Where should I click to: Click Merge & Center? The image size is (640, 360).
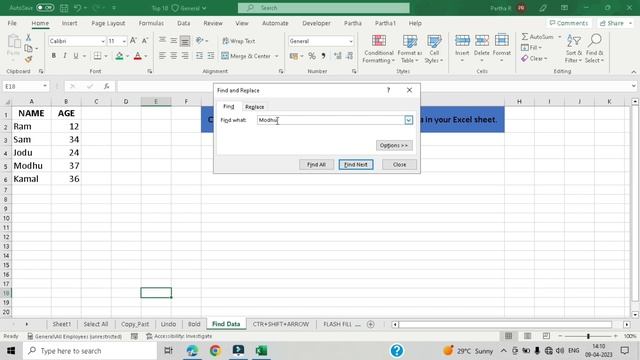247,56
